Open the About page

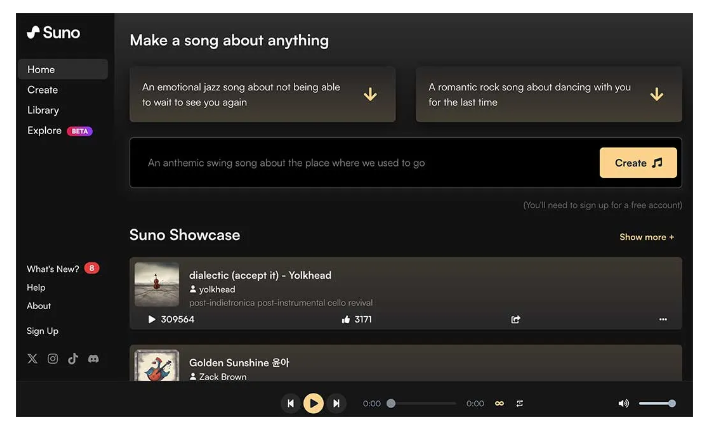click(x=39, y=306)
